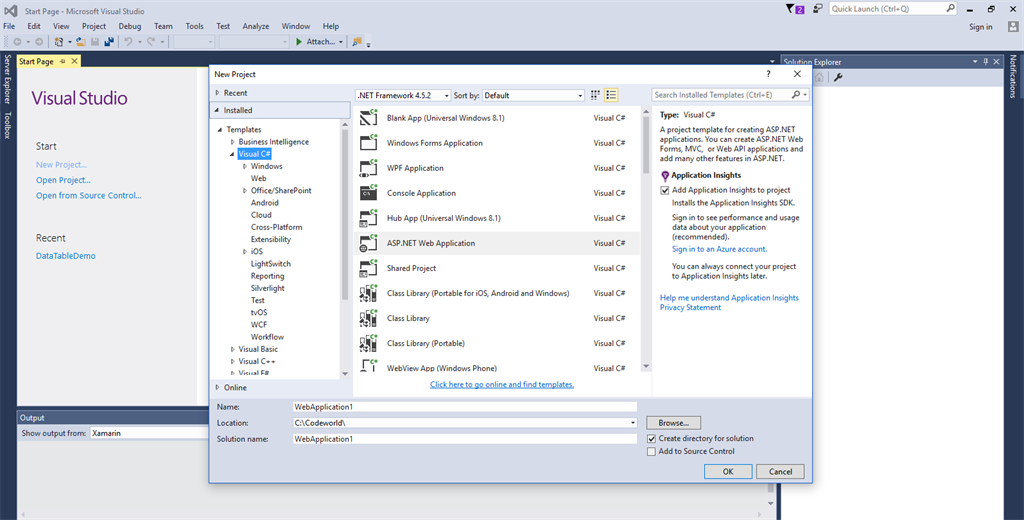The image size is (1024, 520).
Task: Open the Tools menu
Action: pos(194,26)
